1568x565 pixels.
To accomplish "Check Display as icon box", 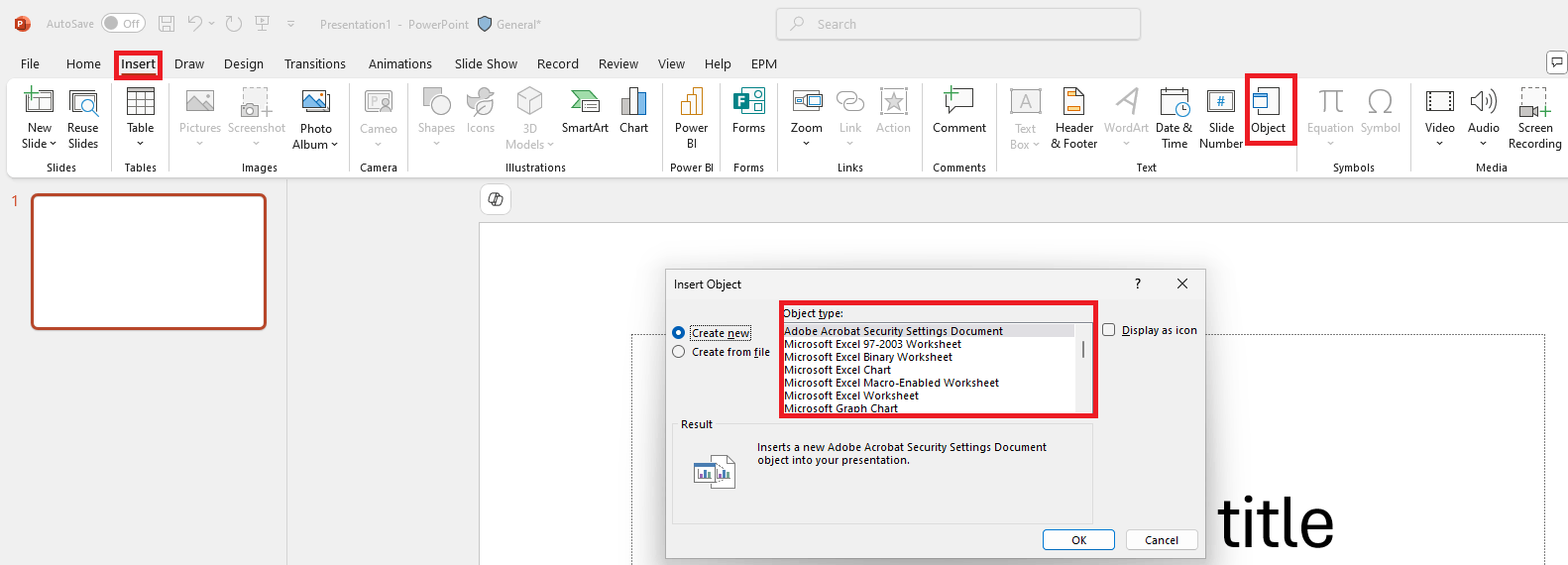I will pos(1150,330).
